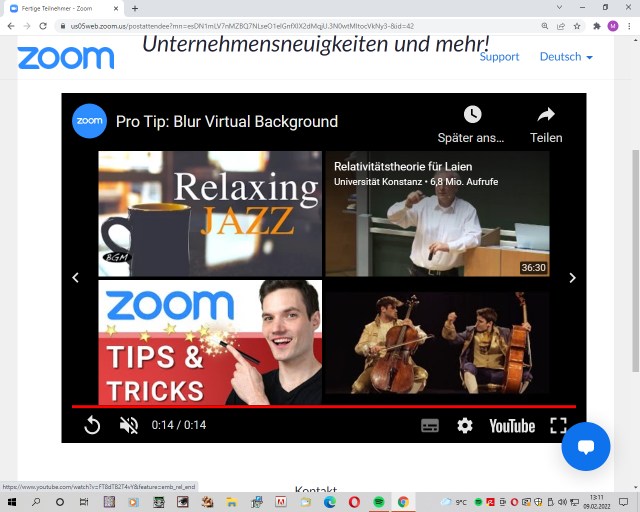640x512 pixels.
Task: Open the Support link
Action: tap(499, 56)
